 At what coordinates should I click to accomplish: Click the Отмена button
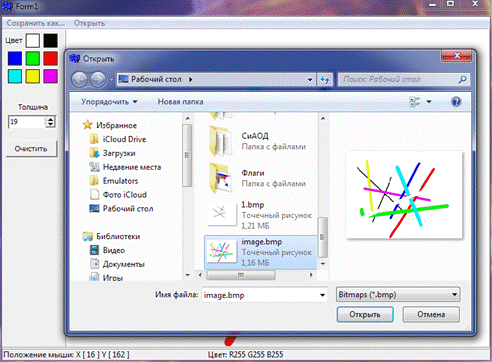(431, 314)
